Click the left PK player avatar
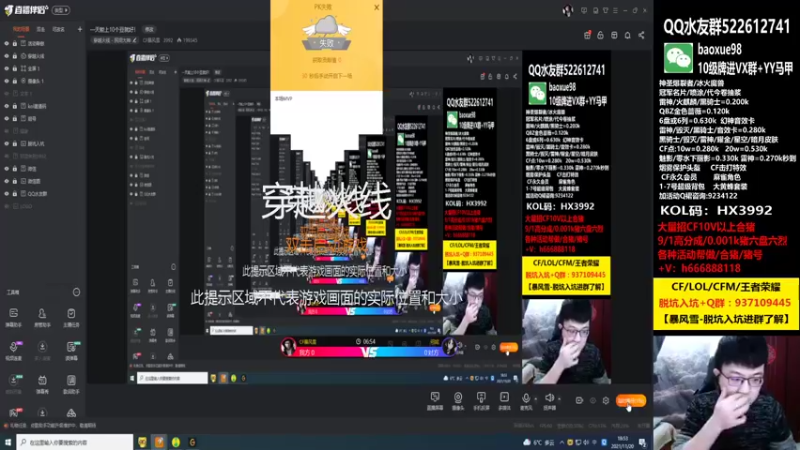Screen dimensions: 800x450 (289, 346)
